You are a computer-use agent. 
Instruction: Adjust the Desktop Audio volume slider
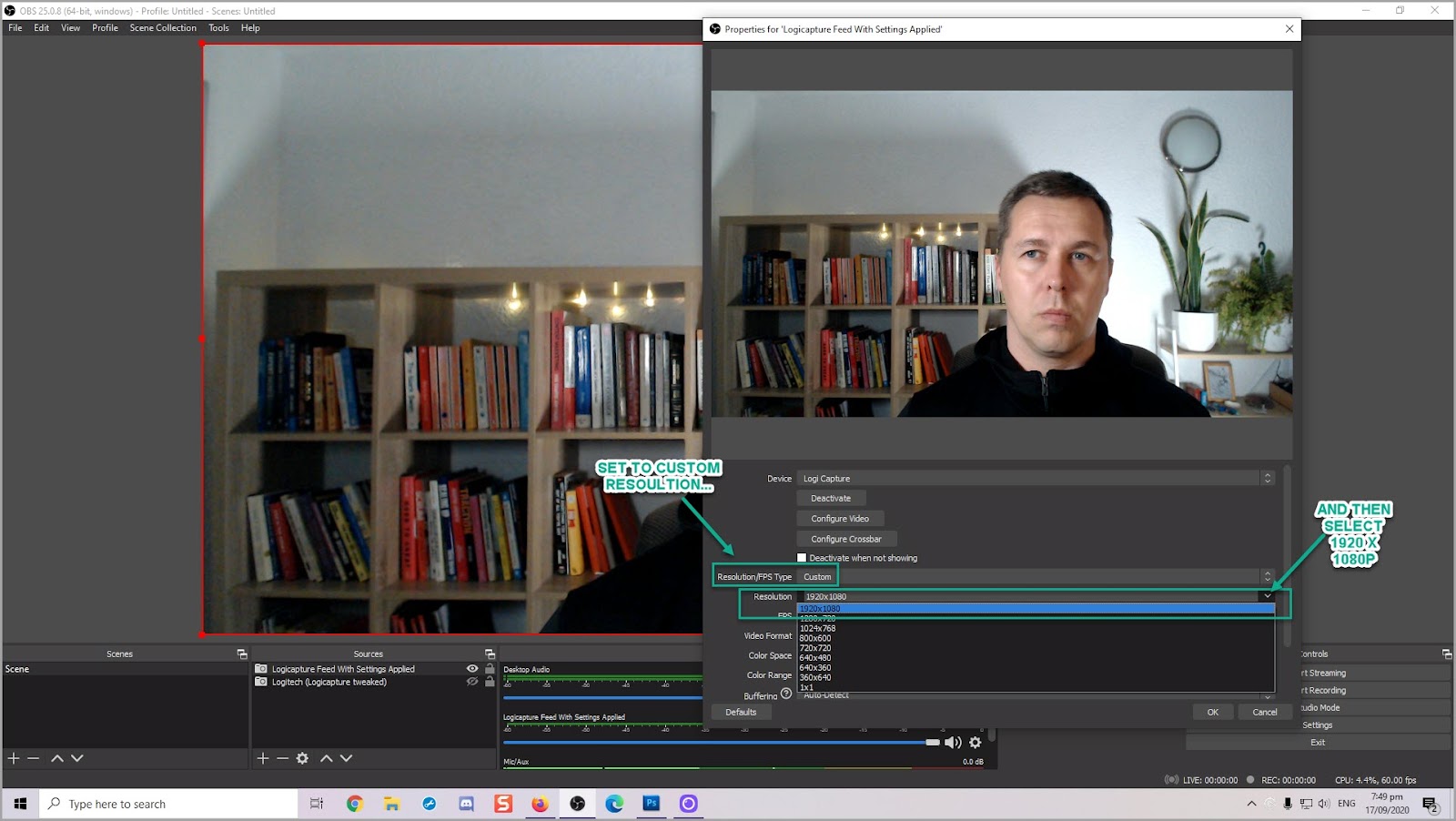coord(602,697)
